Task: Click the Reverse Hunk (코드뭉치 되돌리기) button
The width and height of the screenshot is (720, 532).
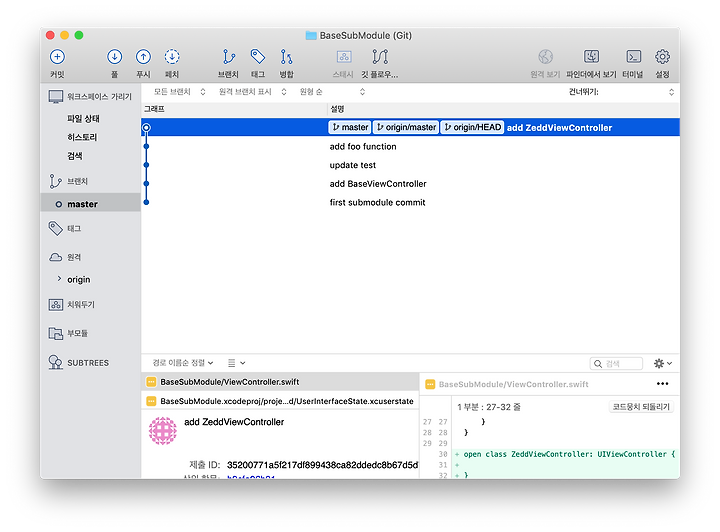Action: point(641,407)
